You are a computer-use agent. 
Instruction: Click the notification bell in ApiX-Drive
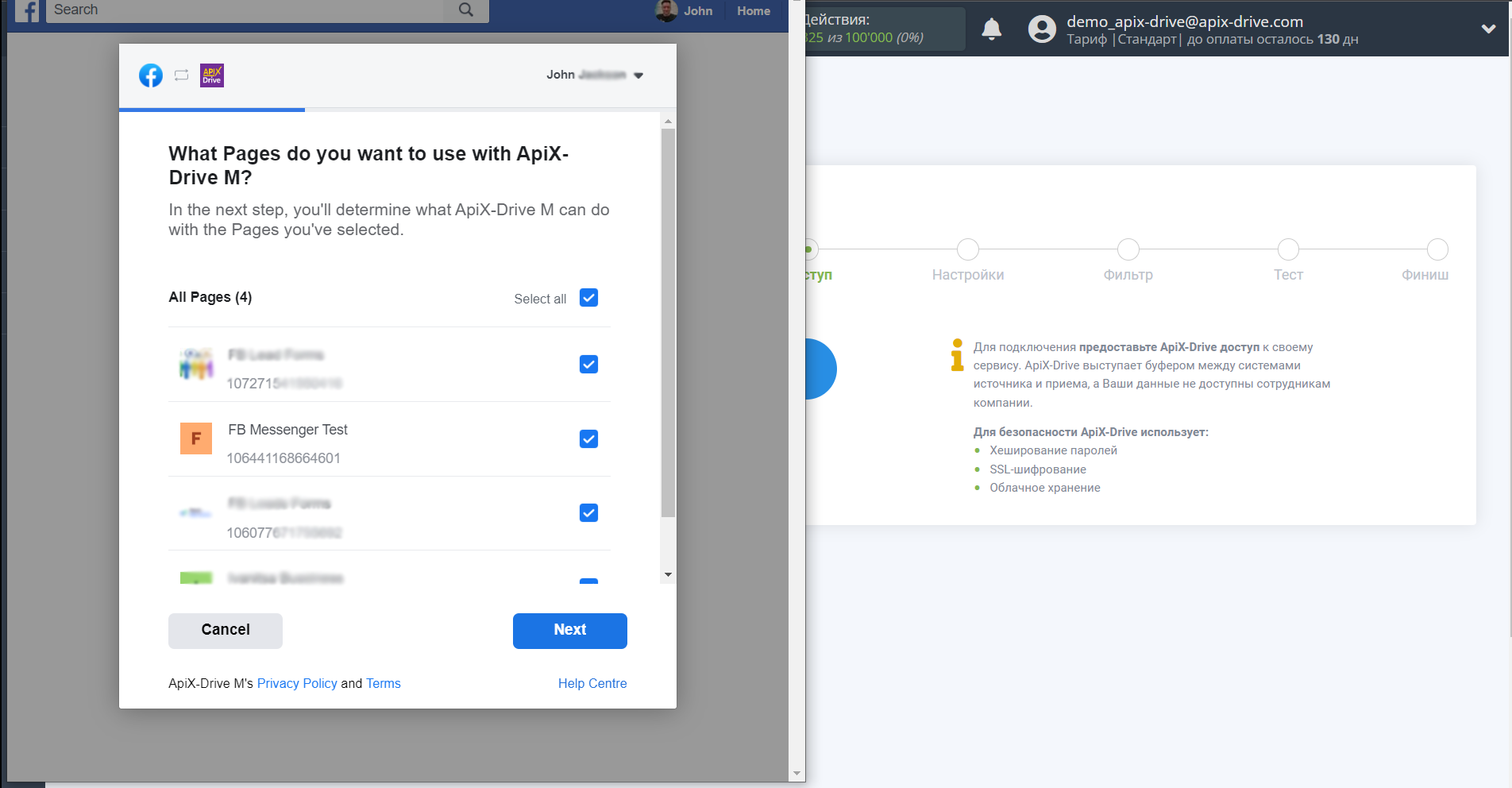[992, 29]
